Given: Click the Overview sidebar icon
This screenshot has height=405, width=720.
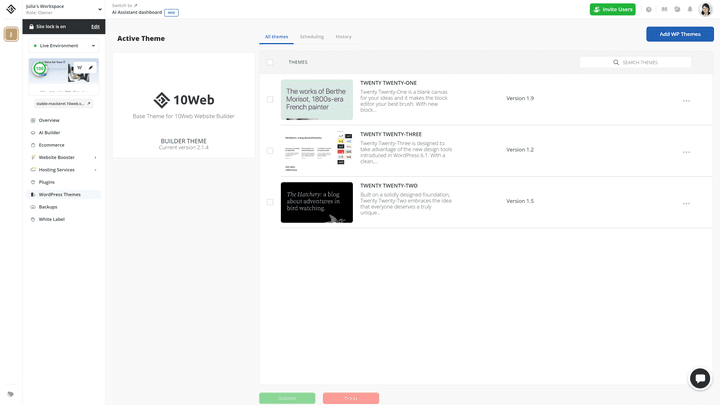Looking at the screenshot, I should (33, 120).
